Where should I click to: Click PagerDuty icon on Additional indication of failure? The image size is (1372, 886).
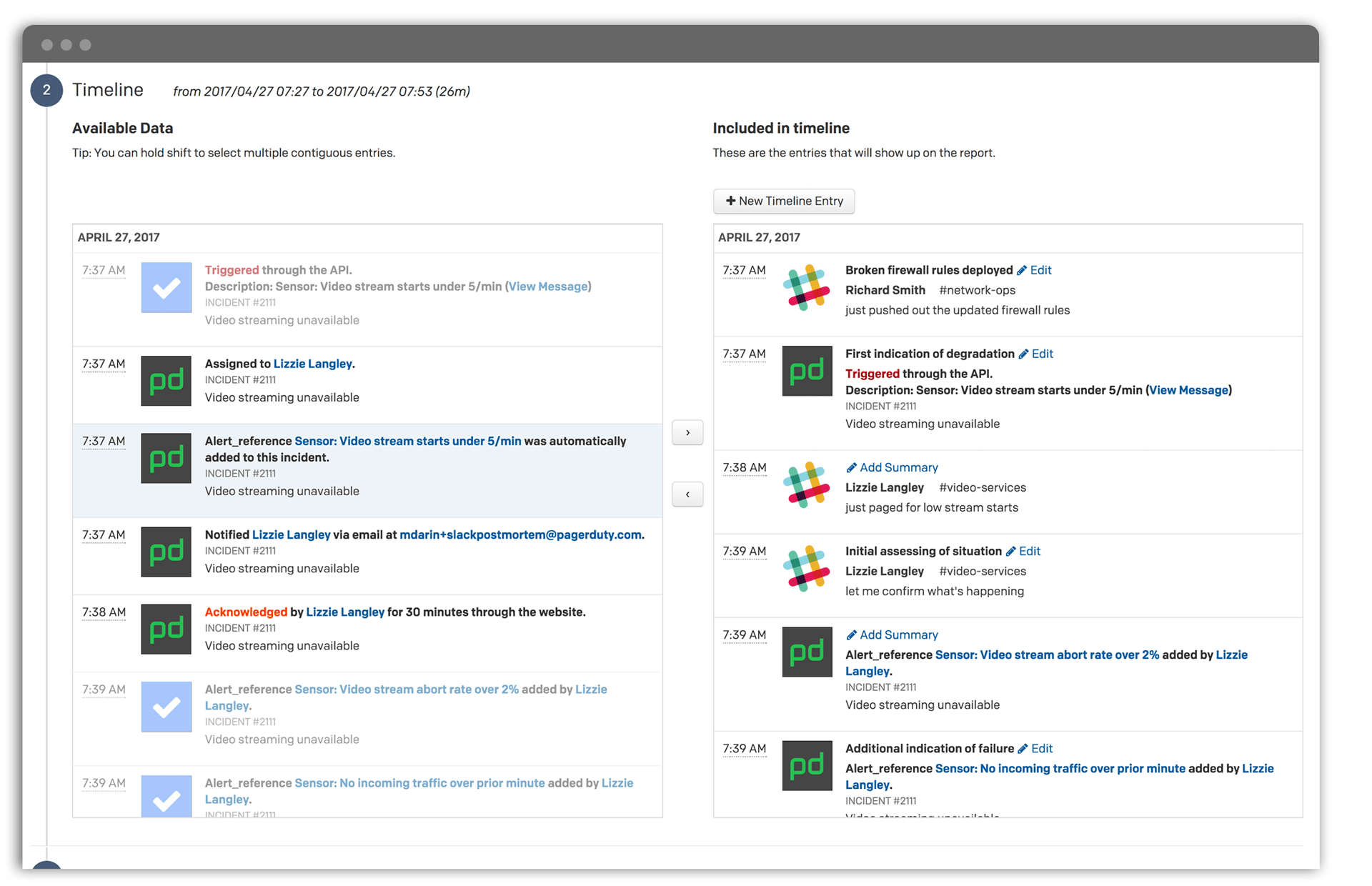tap(807, 765)
